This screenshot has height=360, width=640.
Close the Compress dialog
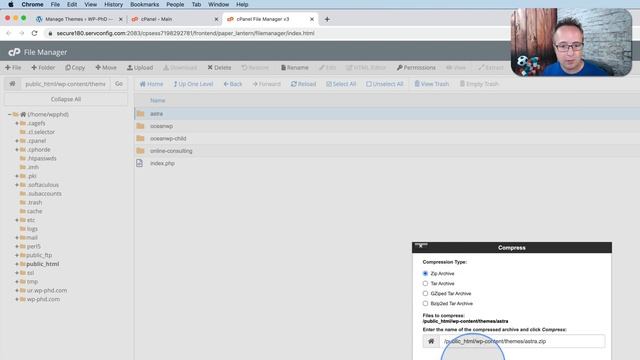[x=421, y=246]
